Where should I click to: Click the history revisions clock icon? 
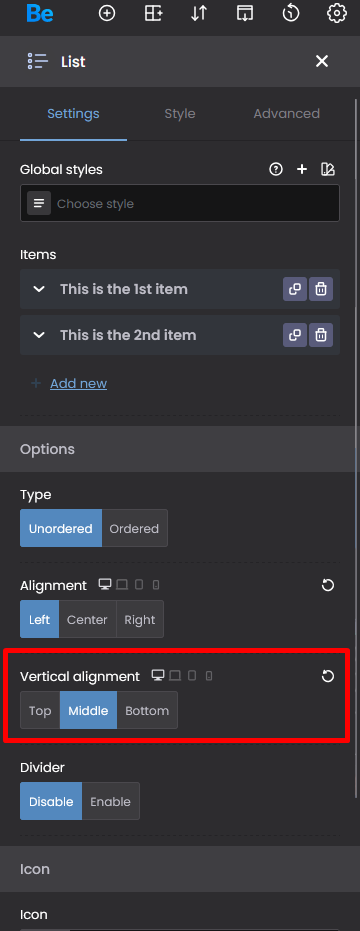tap(290, 13)
